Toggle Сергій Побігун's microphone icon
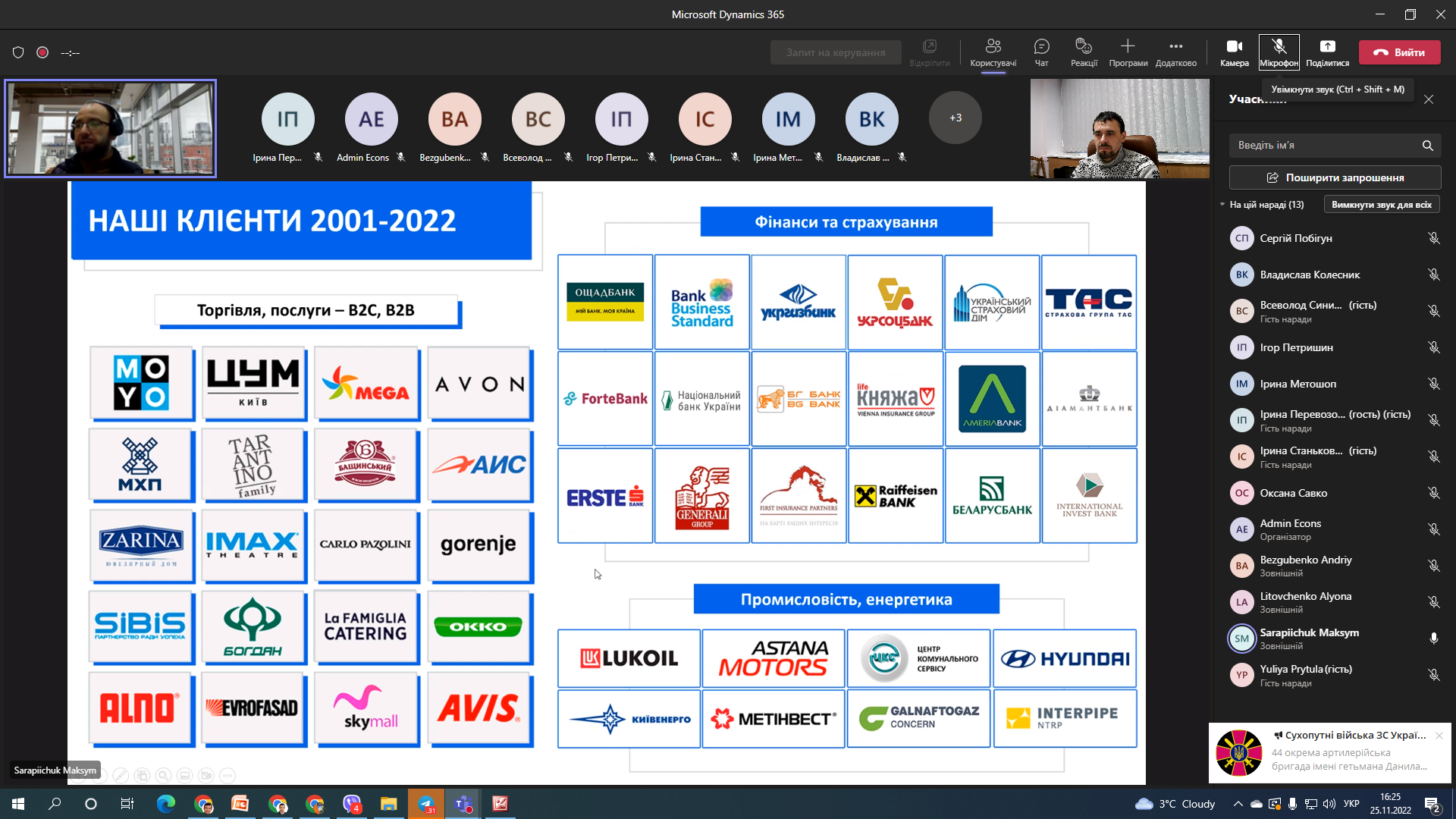The height and width of the screenshot is (819, 1456). (1433, 238)
